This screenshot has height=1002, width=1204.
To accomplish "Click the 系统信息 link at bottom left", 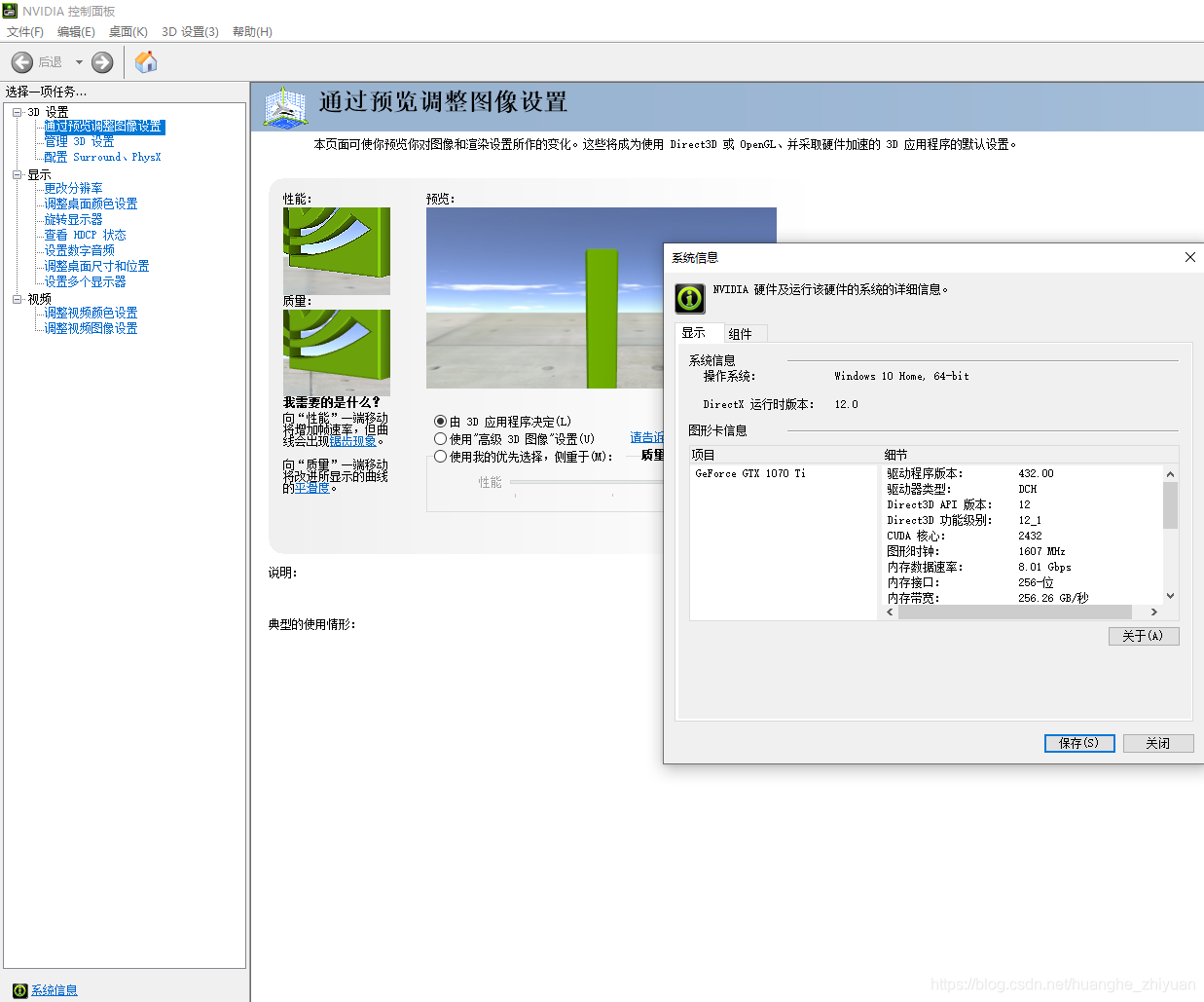I will coord(55,990).
